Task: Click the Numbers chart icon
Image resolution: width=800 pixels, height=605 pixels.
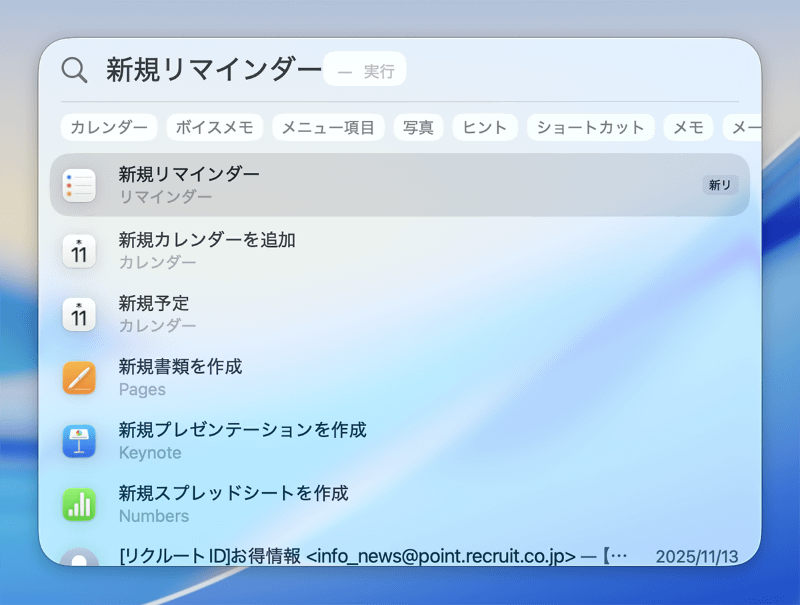Action: click(x=79, y=504)
